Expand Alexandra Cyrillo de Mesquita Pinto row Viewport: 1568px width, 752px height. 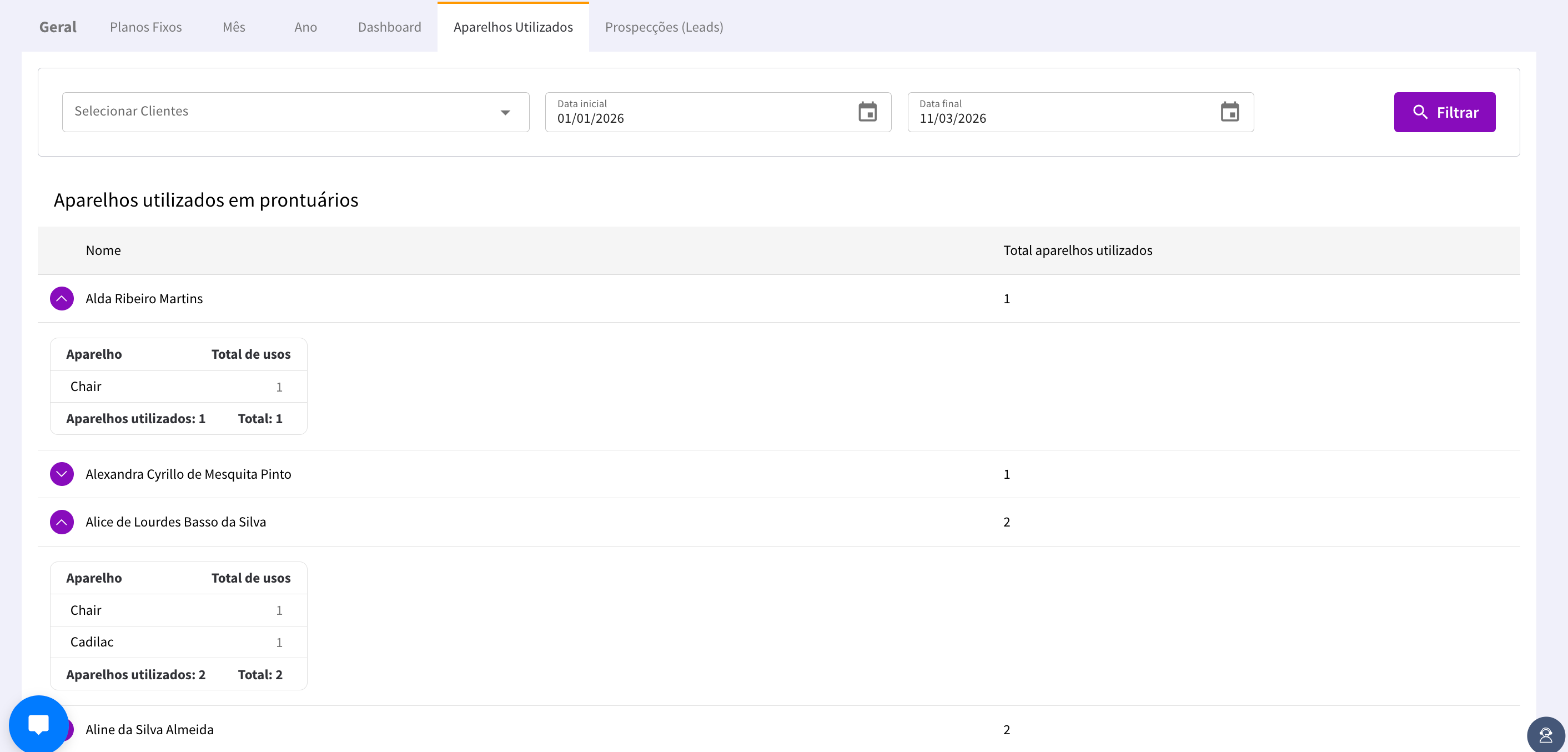coord(62,474)
